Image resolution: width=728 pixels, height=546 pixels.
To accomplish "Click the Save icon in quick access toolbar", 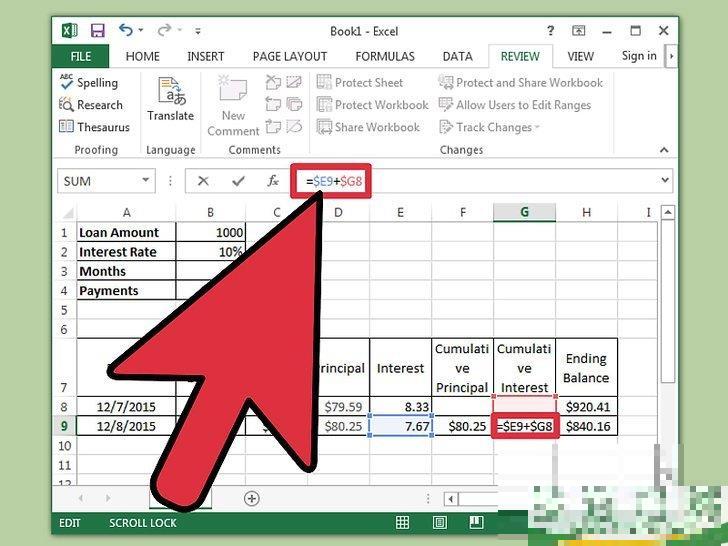I will (x=97, y=31).
